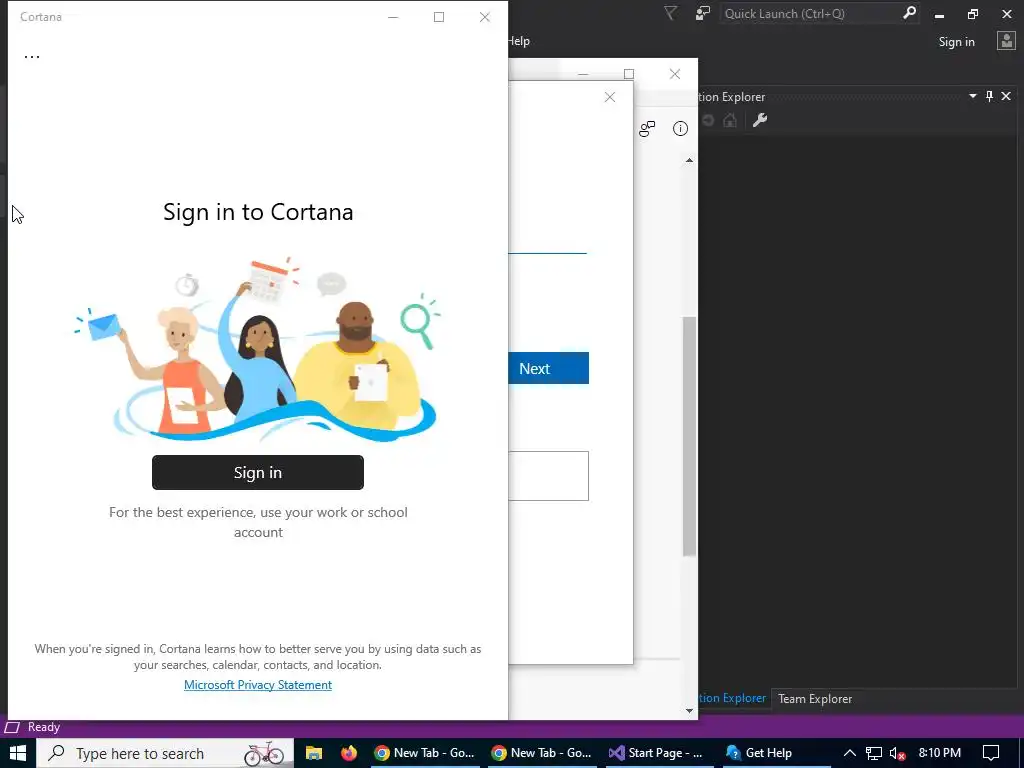Switch to second New Tab Chrome window
The width and height of the screenshot is (1024, 768).
(541, 753)
